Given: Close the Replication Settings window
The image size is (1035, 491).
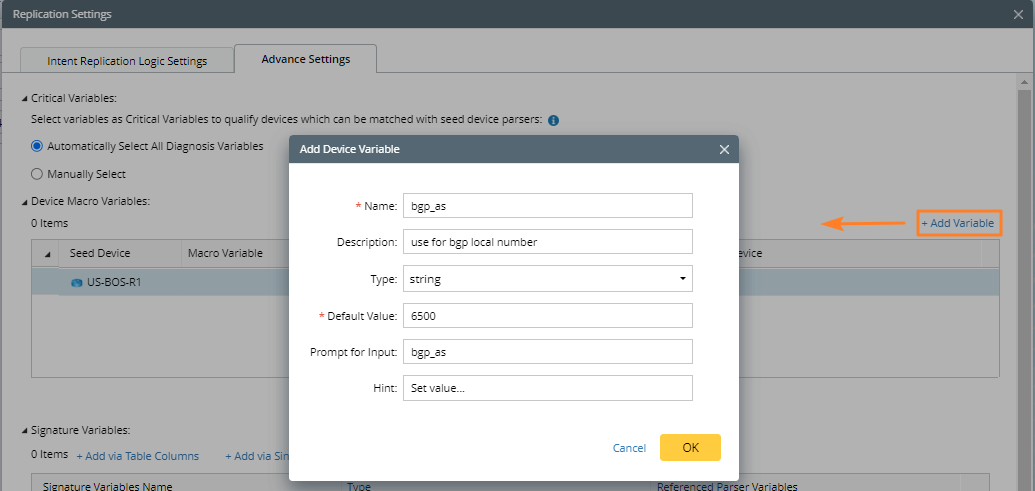Looking at the screenshot, I should 1018,15.
